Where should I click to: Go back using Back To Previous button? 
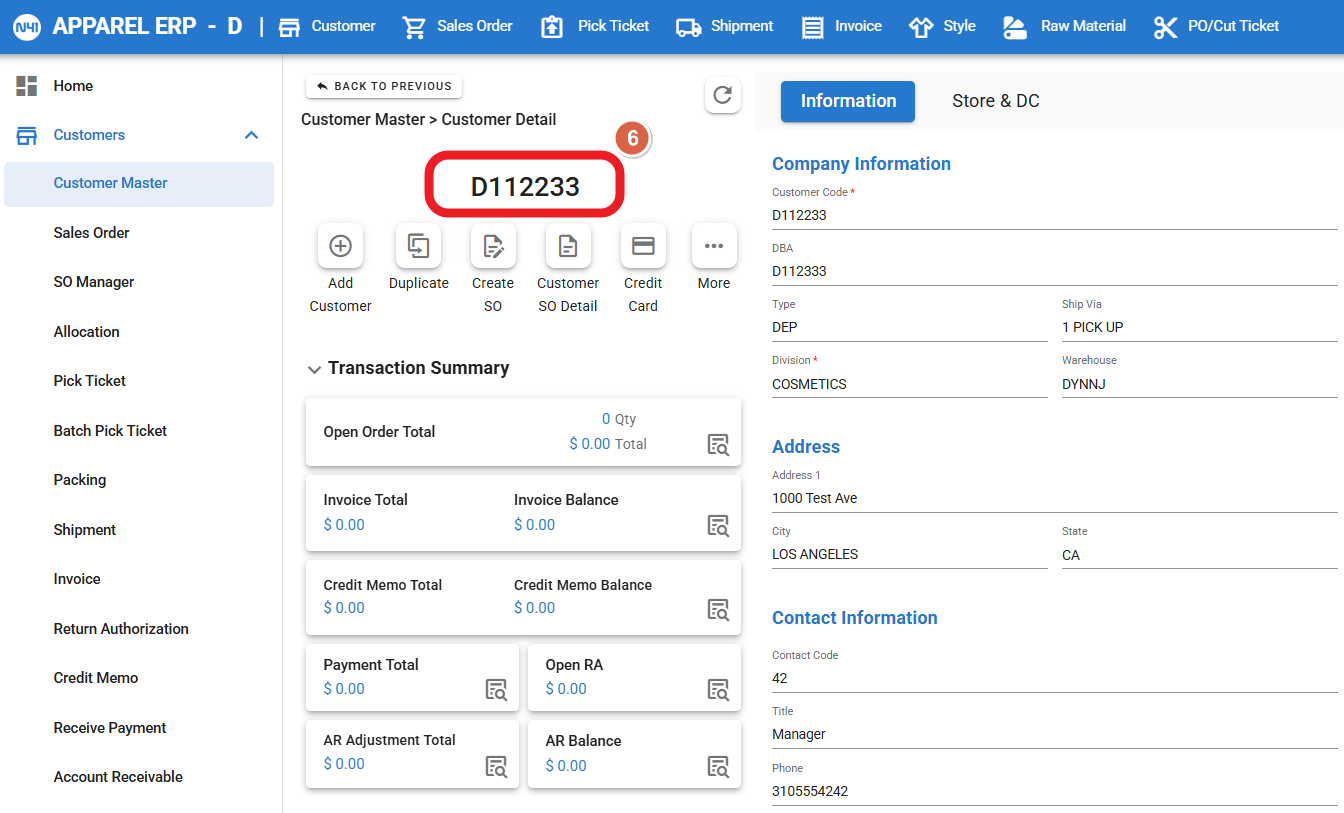pos(384,86)
